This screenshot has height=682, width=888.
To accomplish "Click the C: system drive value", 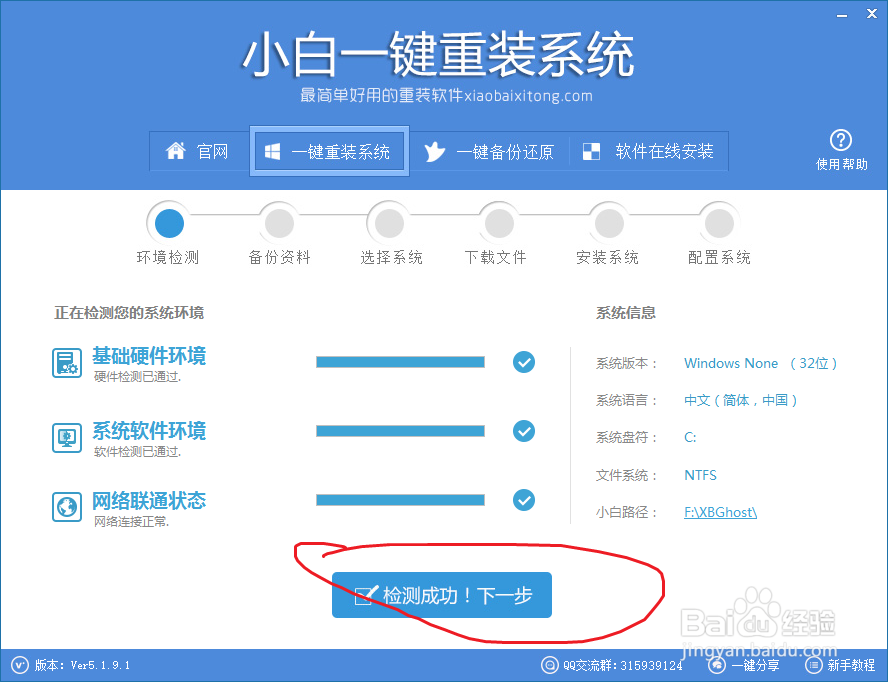I will (690, 437).
